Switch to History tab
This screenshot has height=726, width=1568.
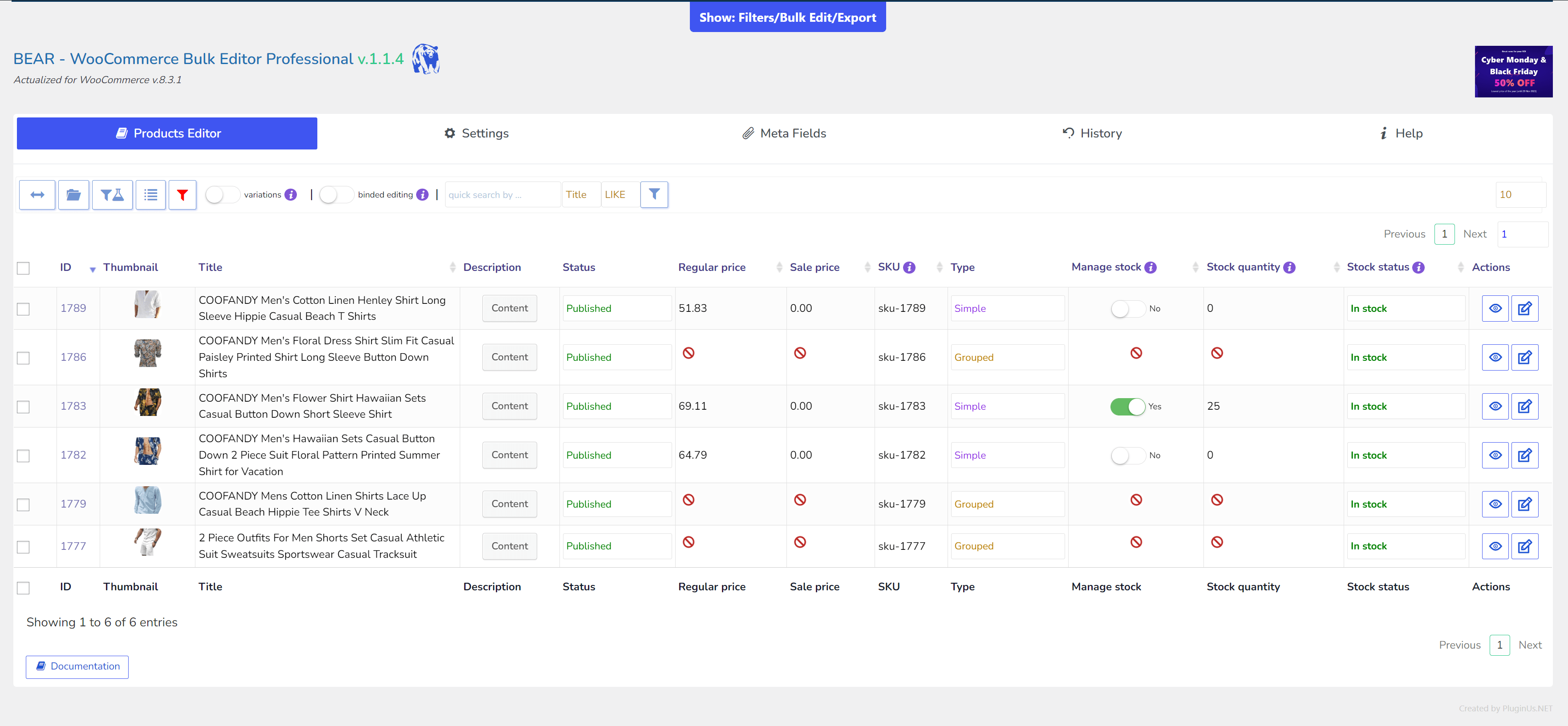[x=1092, y=133]
